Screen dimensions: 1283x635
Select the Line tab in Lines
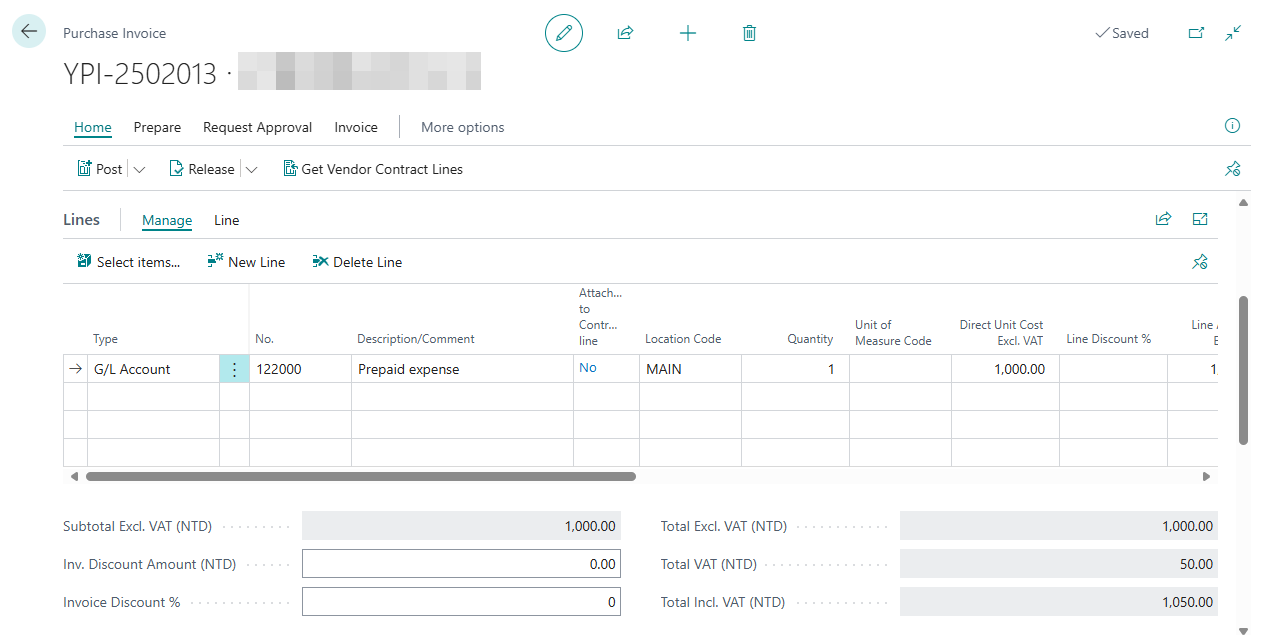point(227,220)
